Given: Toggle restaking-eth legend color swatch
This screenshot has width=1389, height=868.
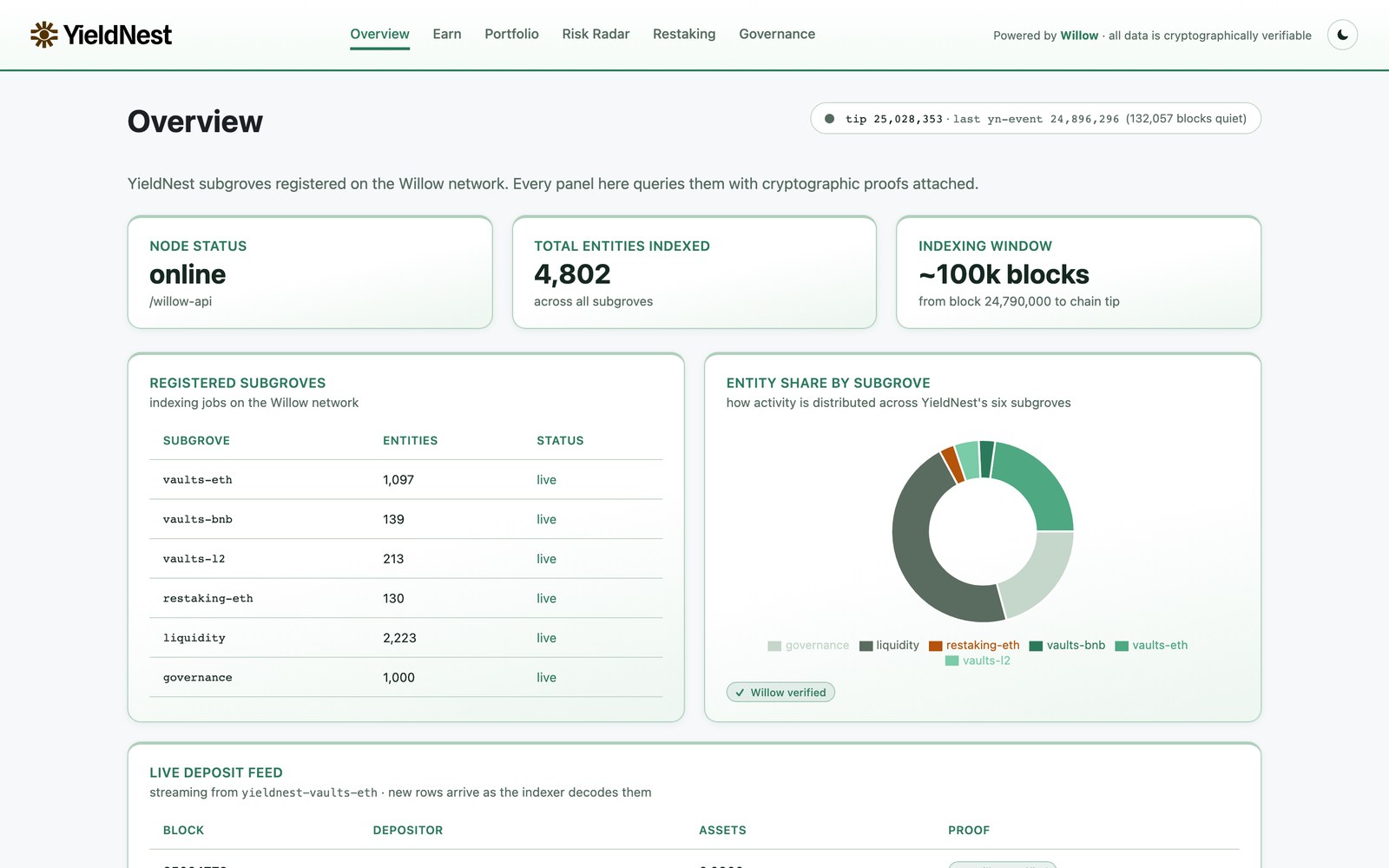Looking at the screenshot, I should tap(935, 646).
